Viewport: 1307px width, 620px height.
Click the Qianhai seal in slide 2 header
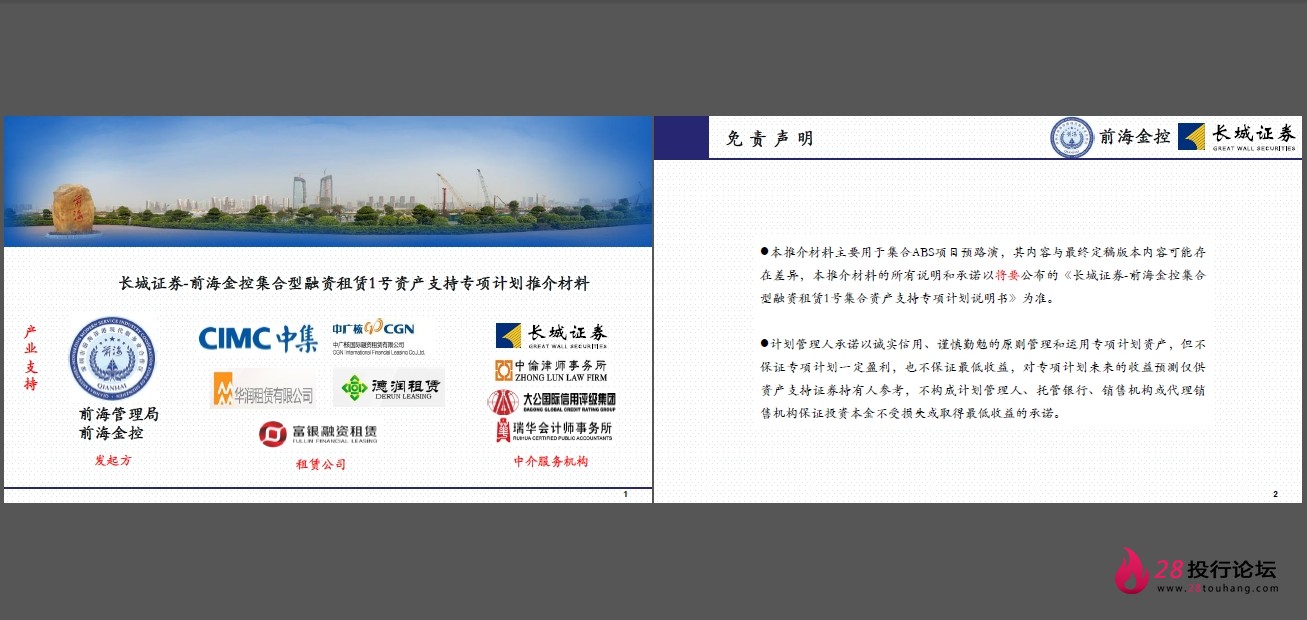1071,137
